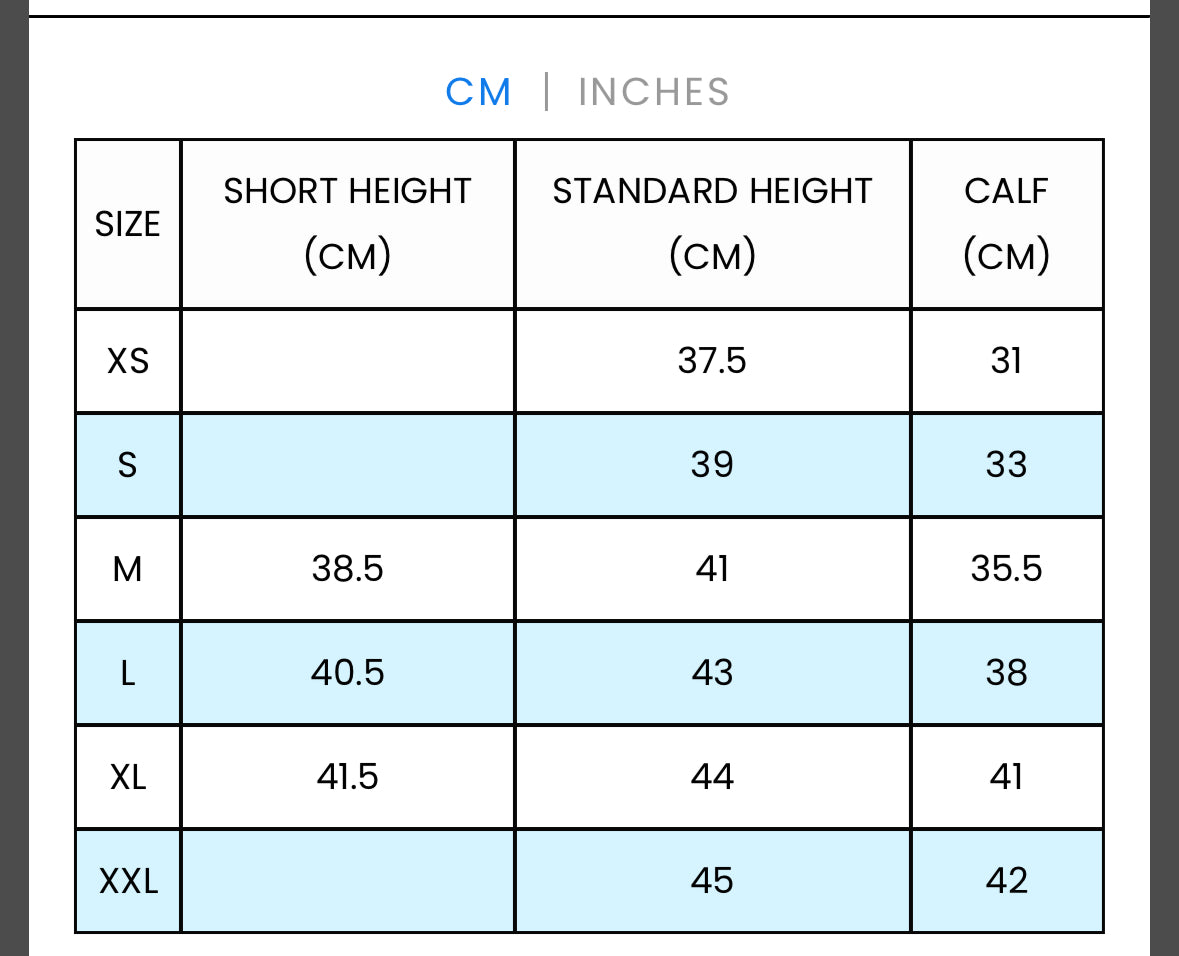The image size is (1179, 956).
Task: Click the SHORT HEIGHT (CM) header
Action: [347, 223]
